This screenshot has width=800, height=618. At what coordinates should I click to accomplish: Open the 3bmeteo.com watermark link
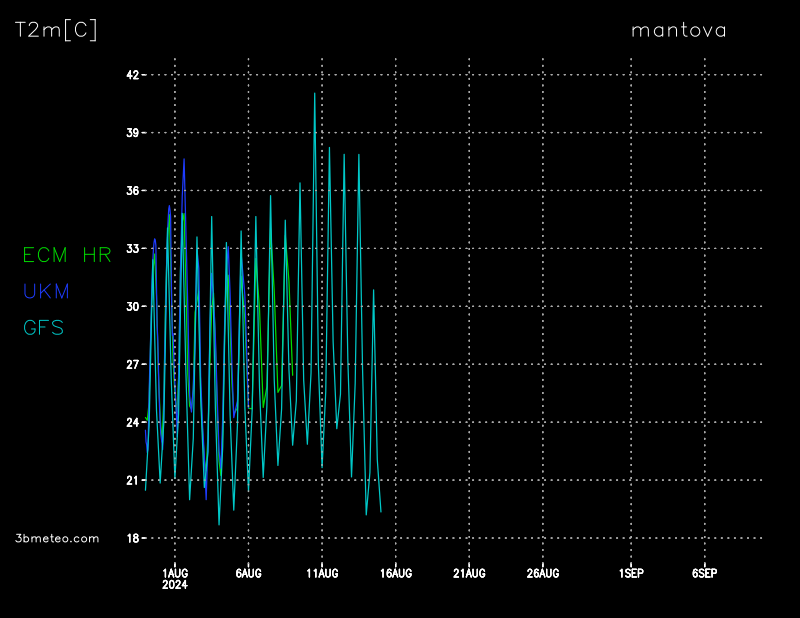click(x=57, y=538)
